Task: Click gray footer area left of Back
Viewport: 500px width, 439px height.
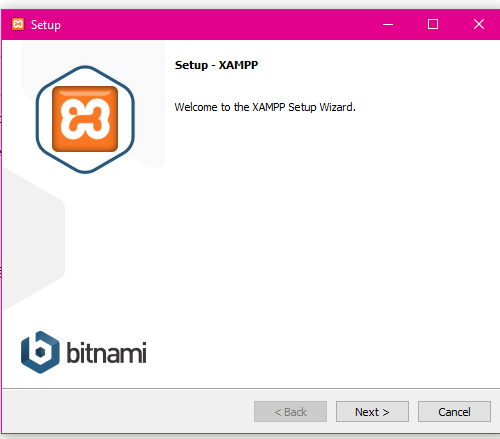Action: pyautogui.click(x=127, y=412)
